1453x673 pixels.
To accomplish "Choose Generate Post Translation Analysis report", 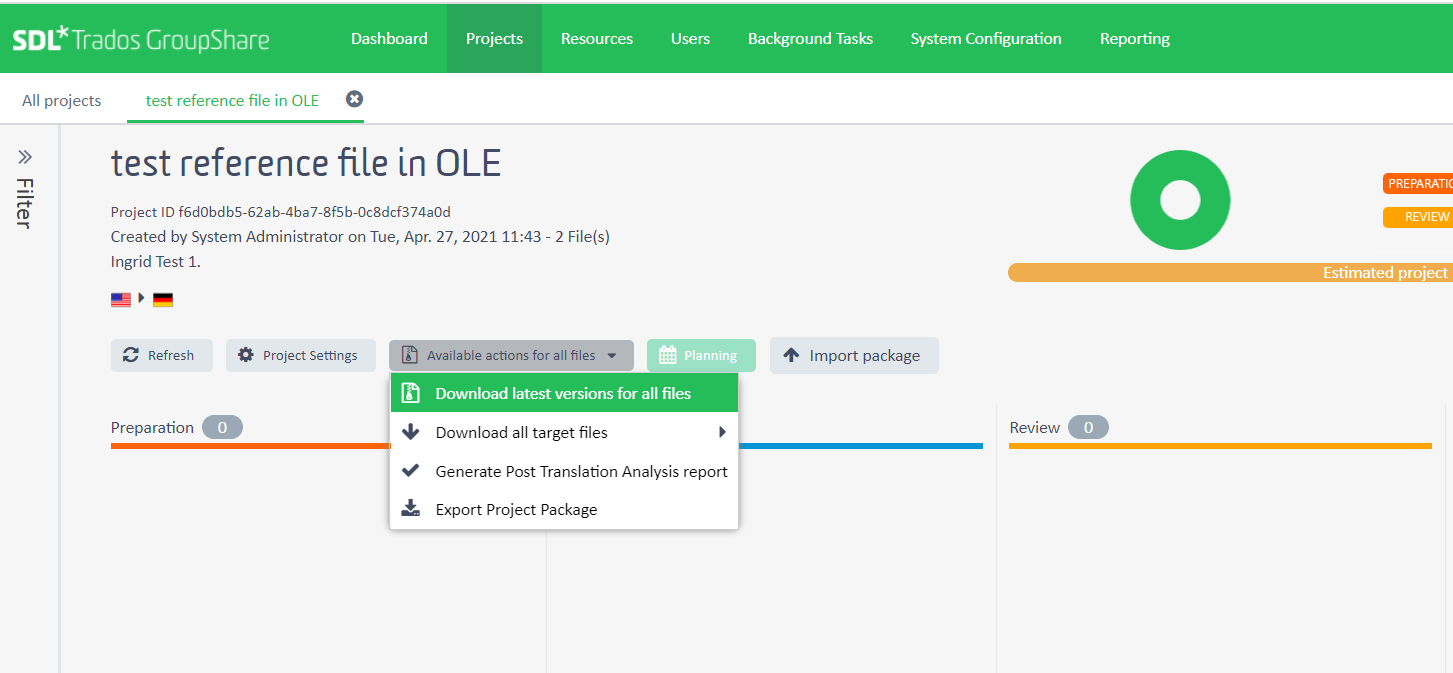I will [x=581, y=471].
